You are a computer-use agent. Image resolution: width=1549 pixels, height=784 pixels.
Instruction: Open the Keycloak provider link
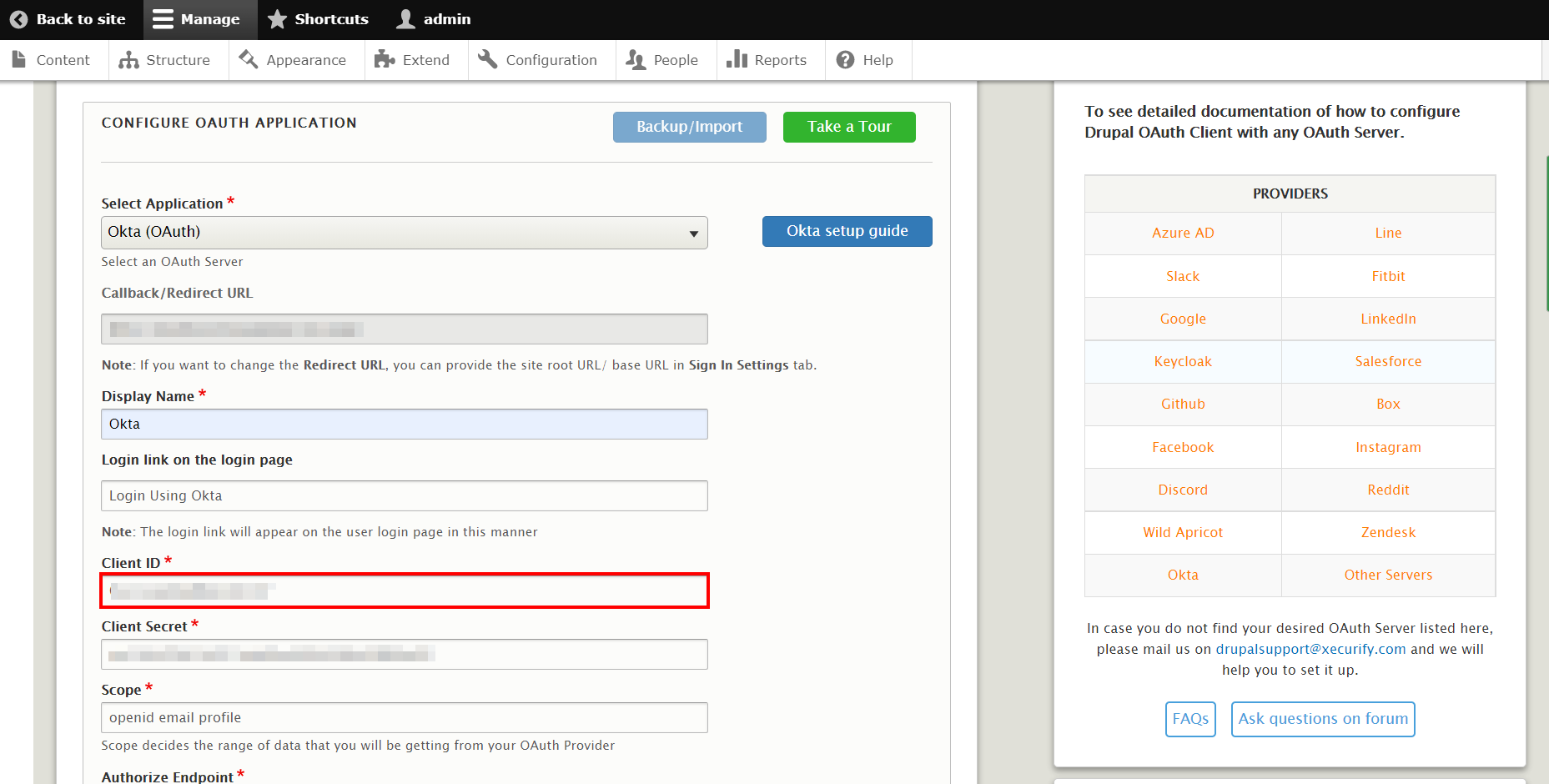tap(1182, 361)
